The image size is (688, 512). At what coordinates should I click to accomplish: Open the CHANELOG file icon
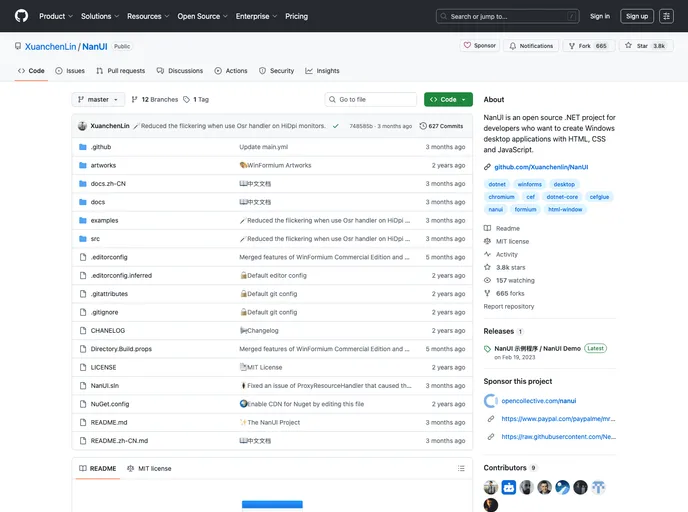[x=82, y=331]
